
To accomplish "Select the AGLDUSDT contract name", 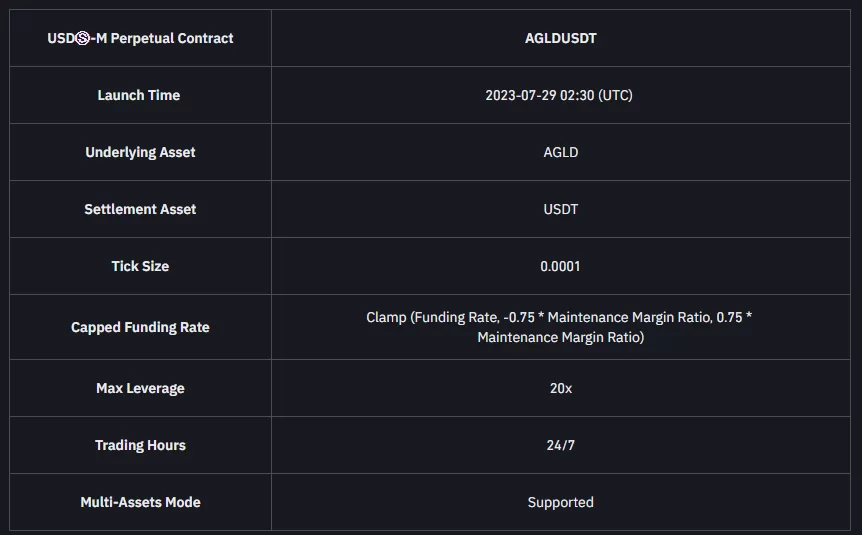I will click(560, 38).
